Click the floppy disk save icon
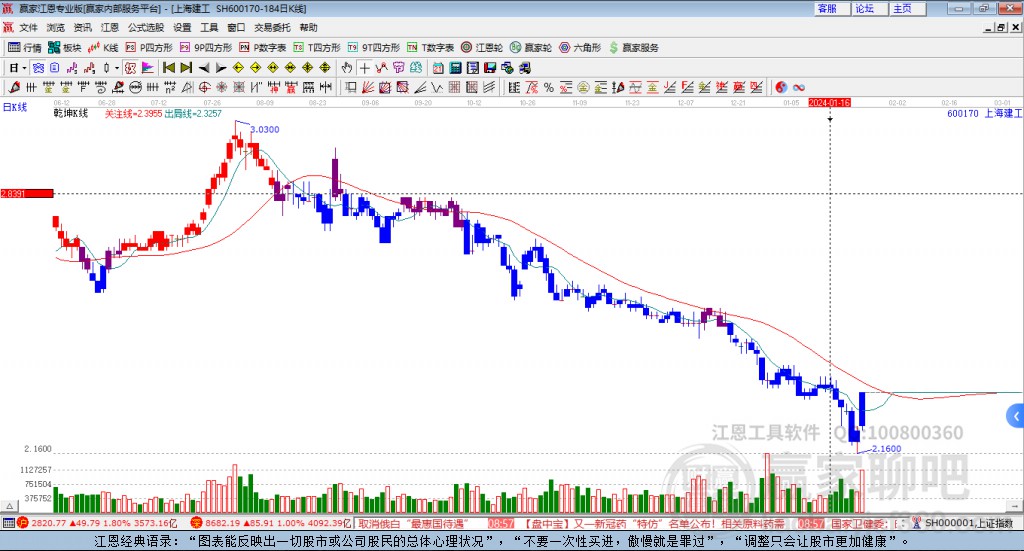 [x=490, y=68]
